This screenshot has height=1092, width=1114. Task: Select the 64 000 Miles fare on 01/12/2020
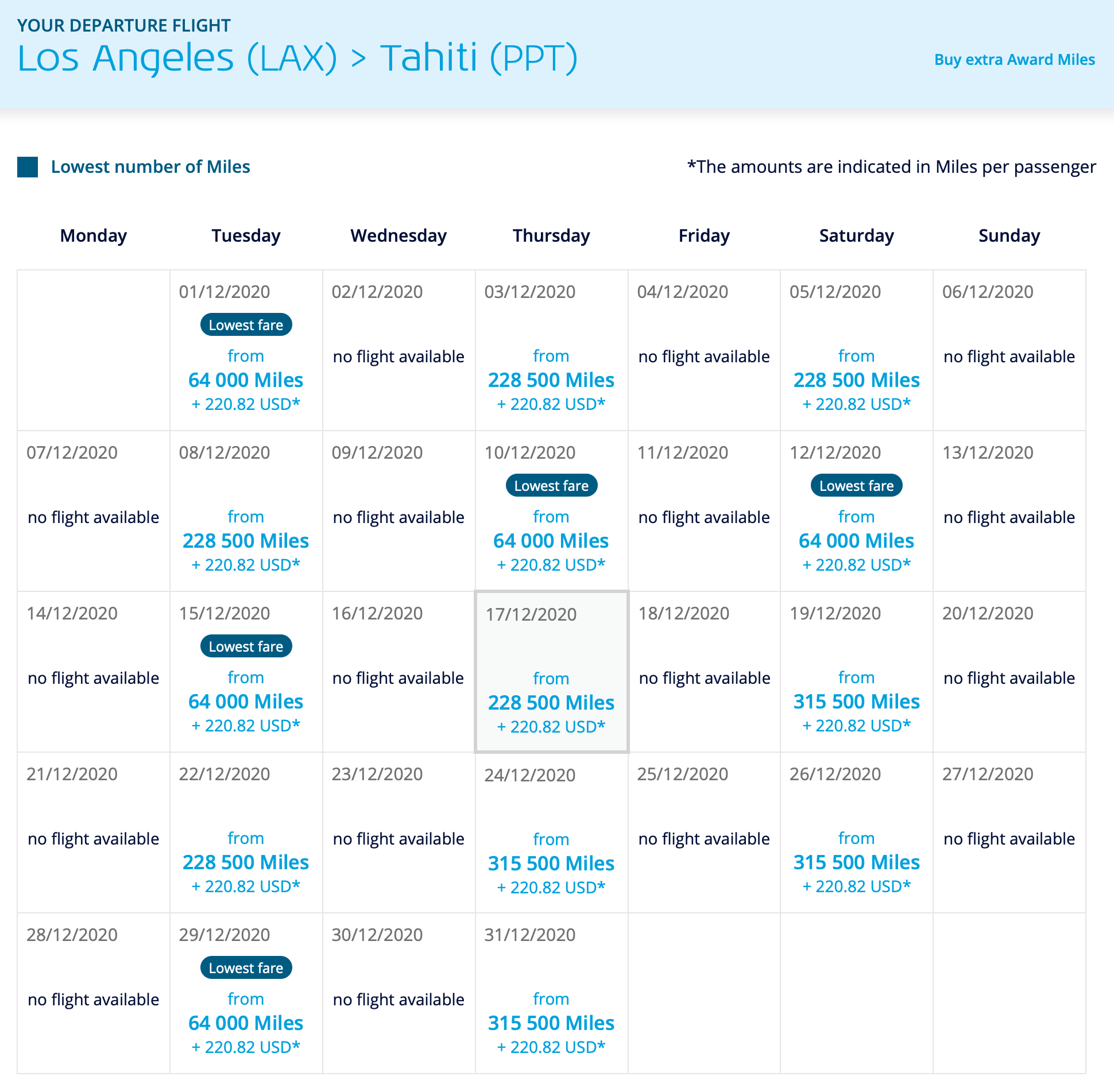tap(245, 380)
